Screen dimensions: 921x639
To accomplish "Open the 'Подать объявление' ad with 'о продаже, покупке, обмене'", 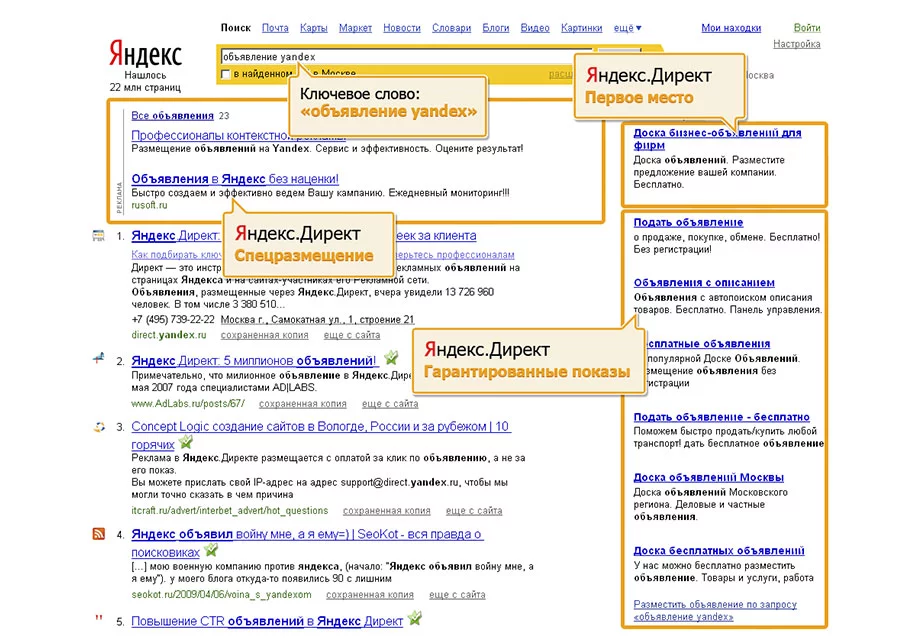I will click(x=688, y=223).
